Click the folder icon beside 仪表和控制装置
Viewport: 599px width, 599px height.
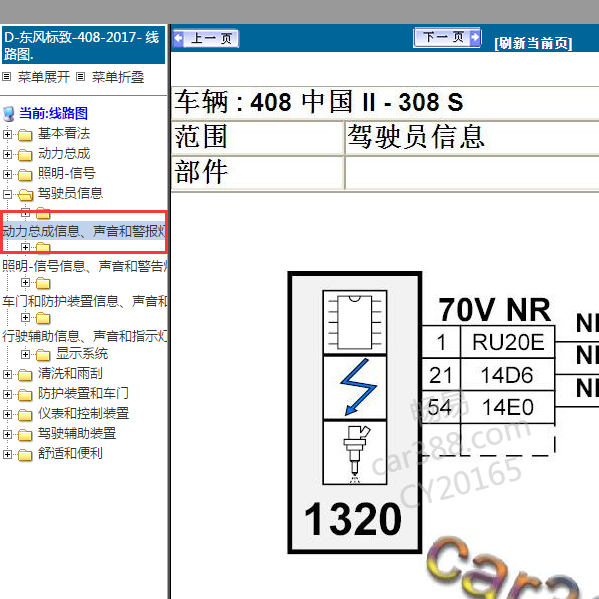(x=25, y=414)
